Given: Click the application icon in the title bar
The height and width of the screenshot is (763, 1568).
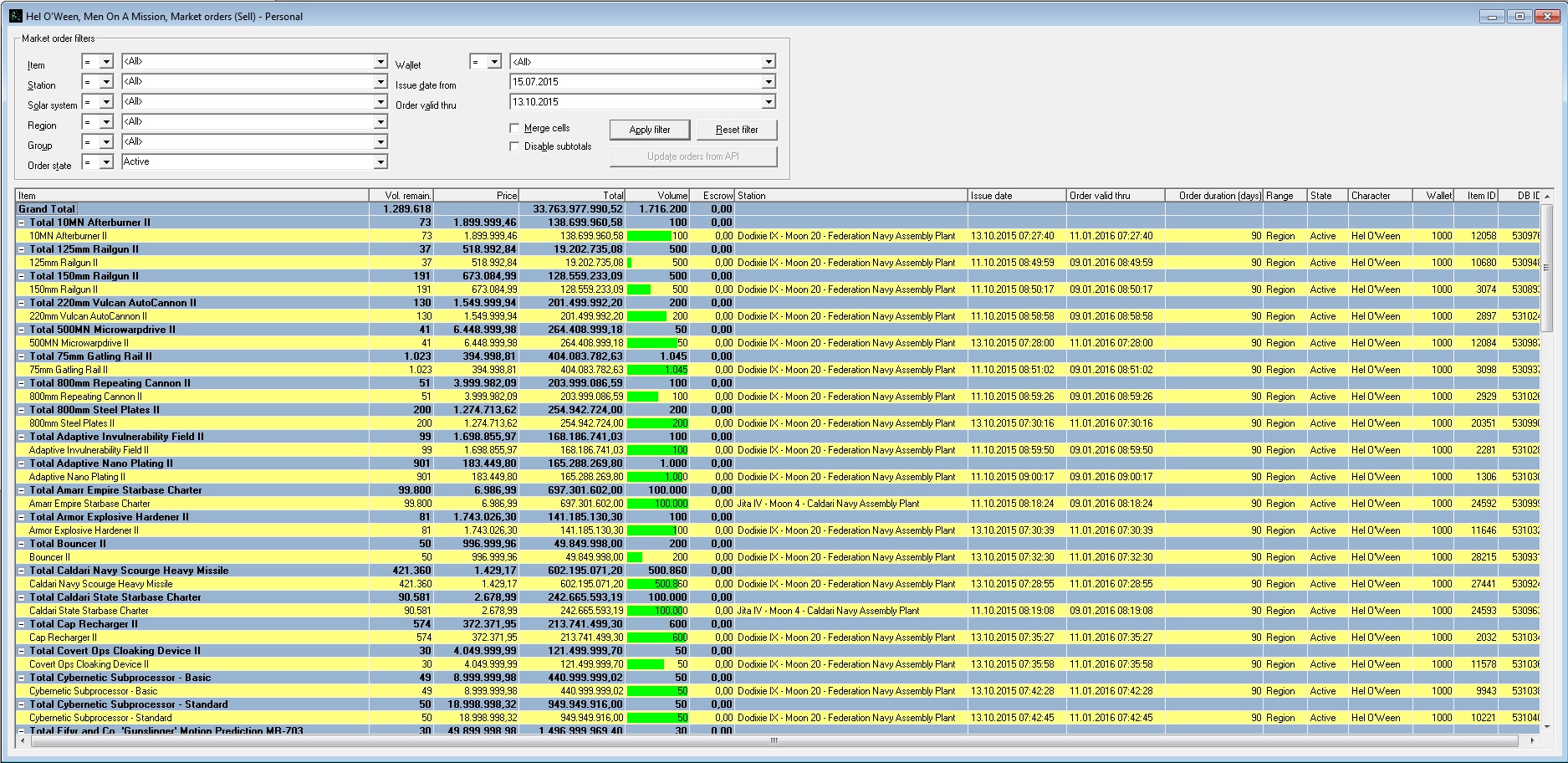Looking at the screenshot, I should (x=15, y=16).
